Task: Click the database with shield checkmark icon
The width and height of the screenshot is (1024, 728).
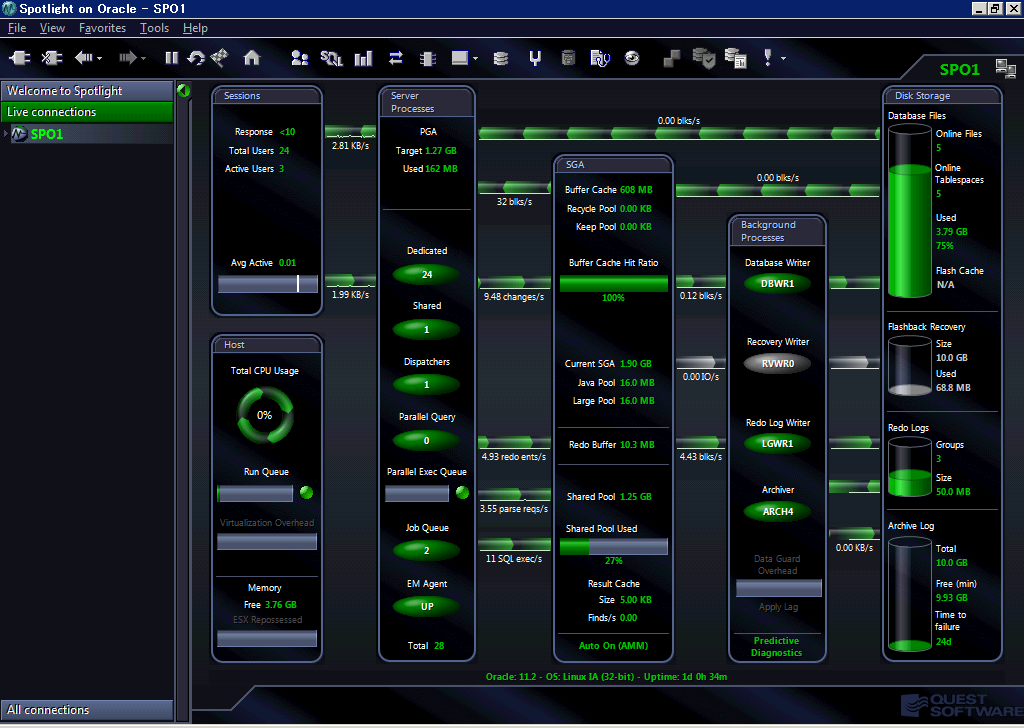Action: [704, 58]
